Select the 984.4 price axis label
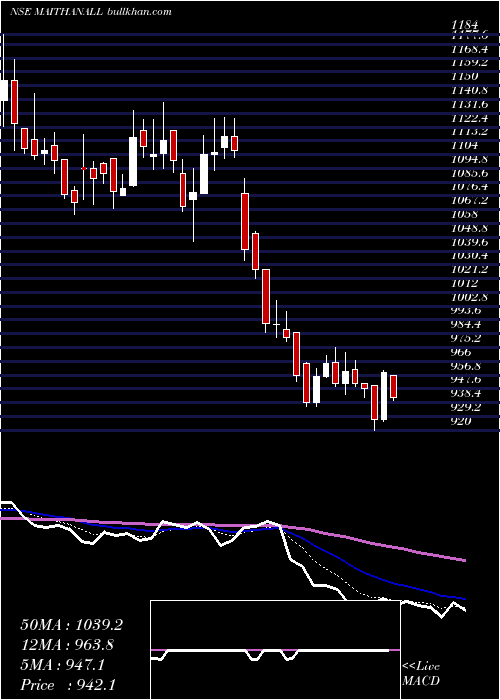 (467, 325)
